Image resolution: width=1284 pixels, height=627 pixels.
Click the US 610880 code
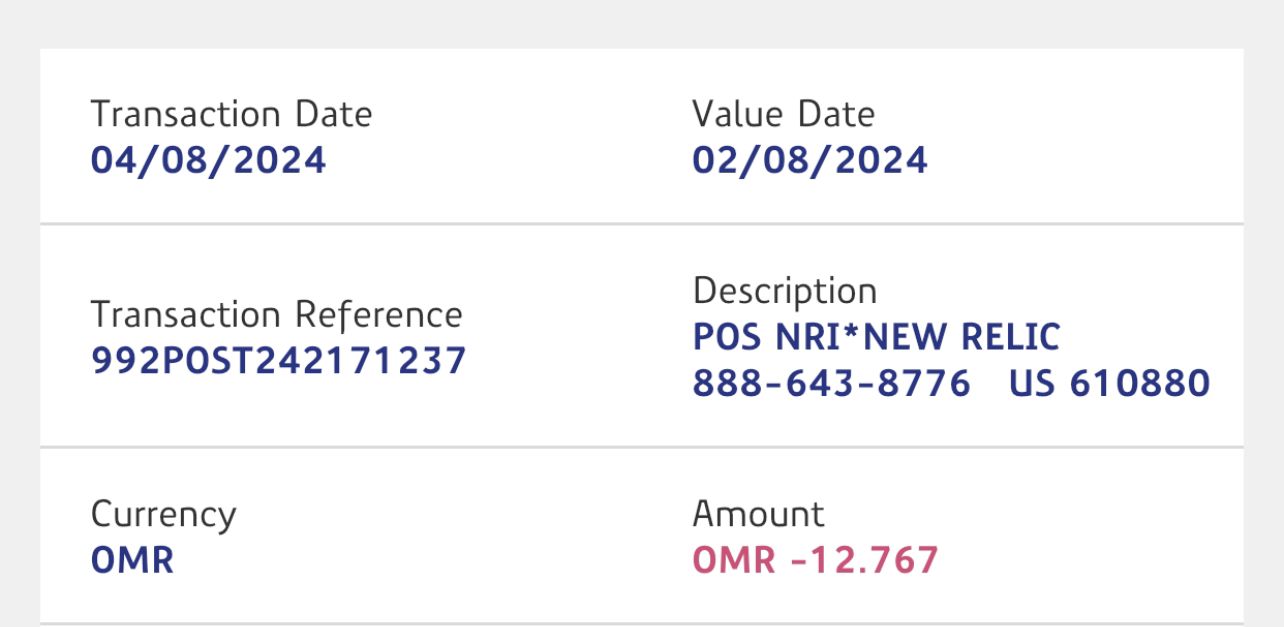click(1109, 384)
